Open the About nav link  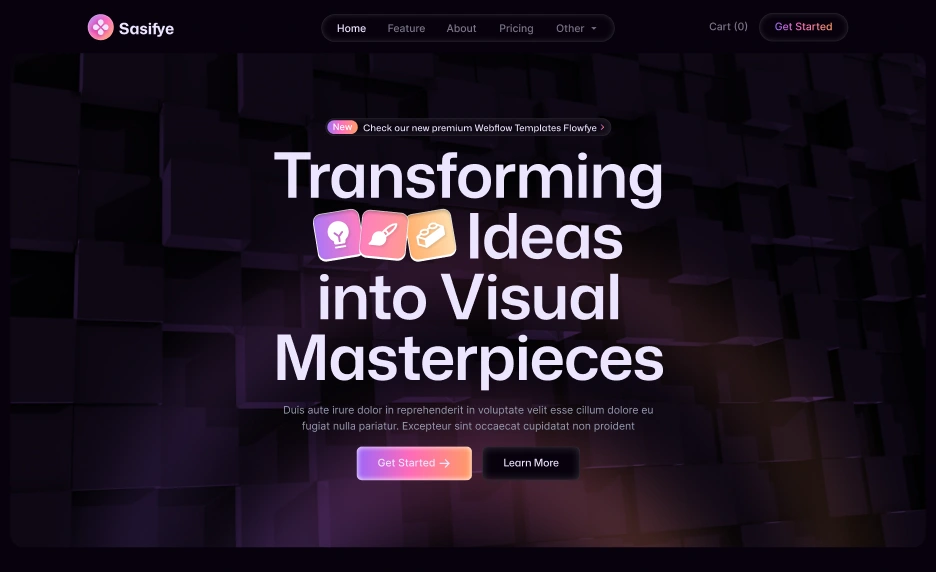pos(461,28)
